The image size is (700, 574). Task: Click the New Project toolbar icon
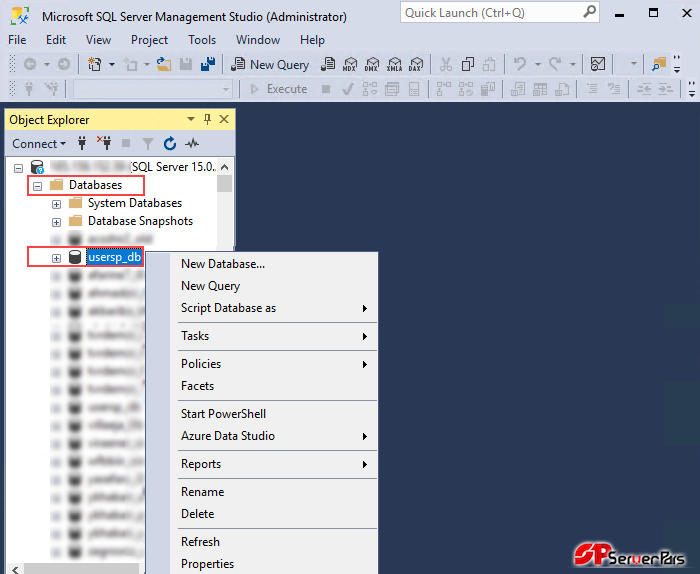pos(95,65)
